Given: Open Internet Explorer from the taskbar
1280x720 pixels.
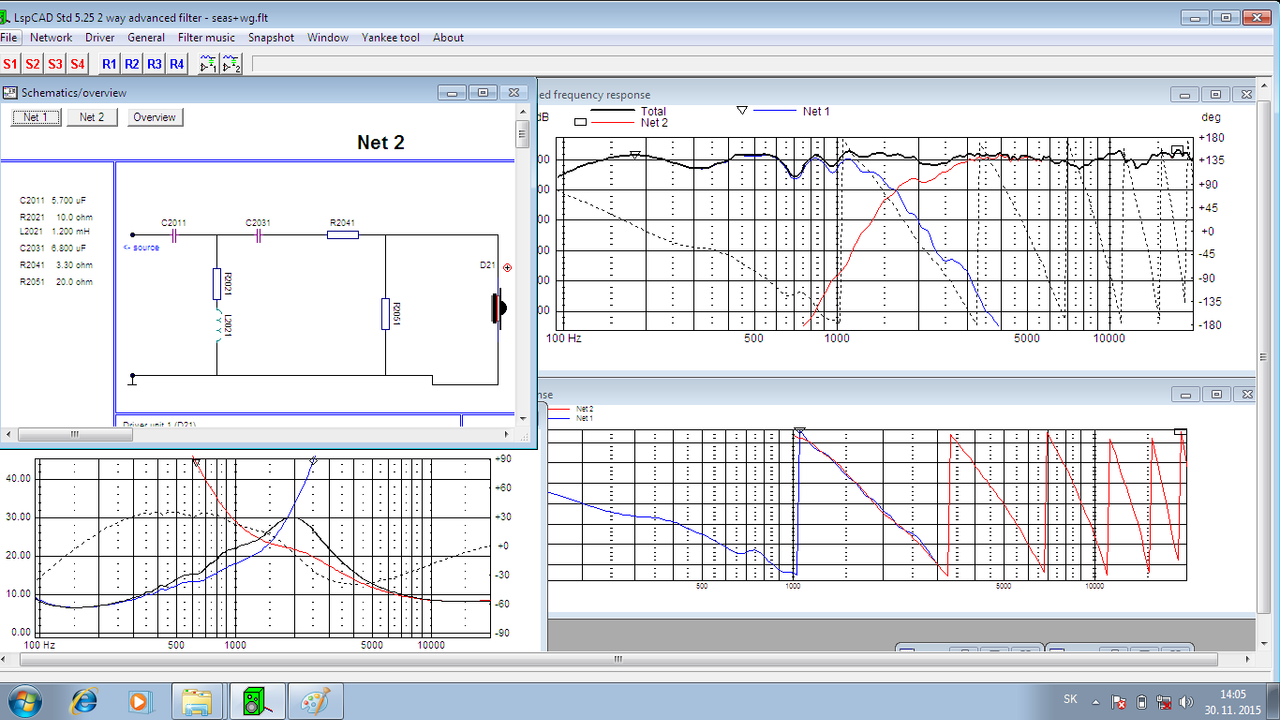Looking at the screenshot, I should 83,701.
